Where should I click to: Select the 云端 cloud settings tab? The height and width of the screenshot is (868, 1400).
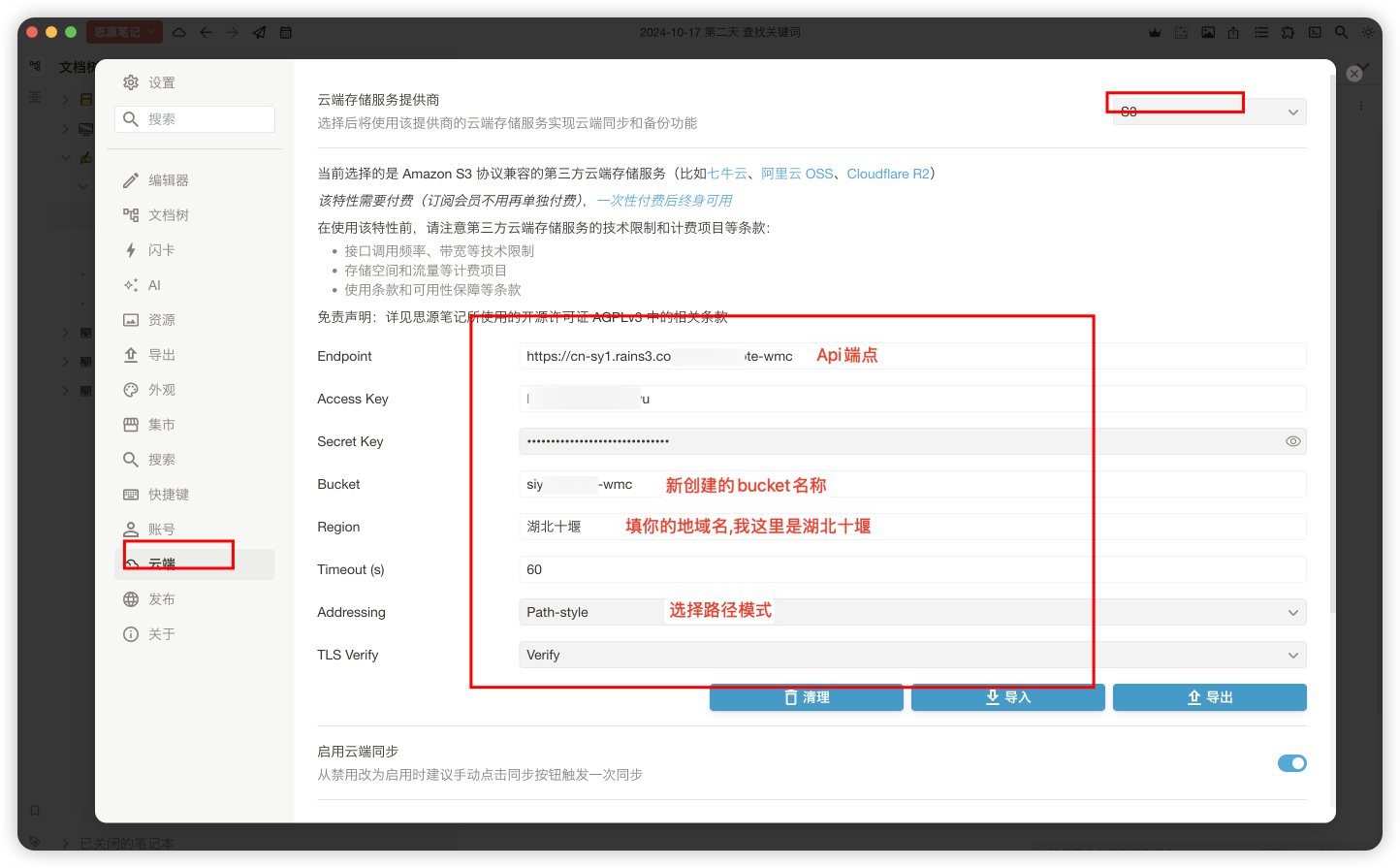(195, 564)
